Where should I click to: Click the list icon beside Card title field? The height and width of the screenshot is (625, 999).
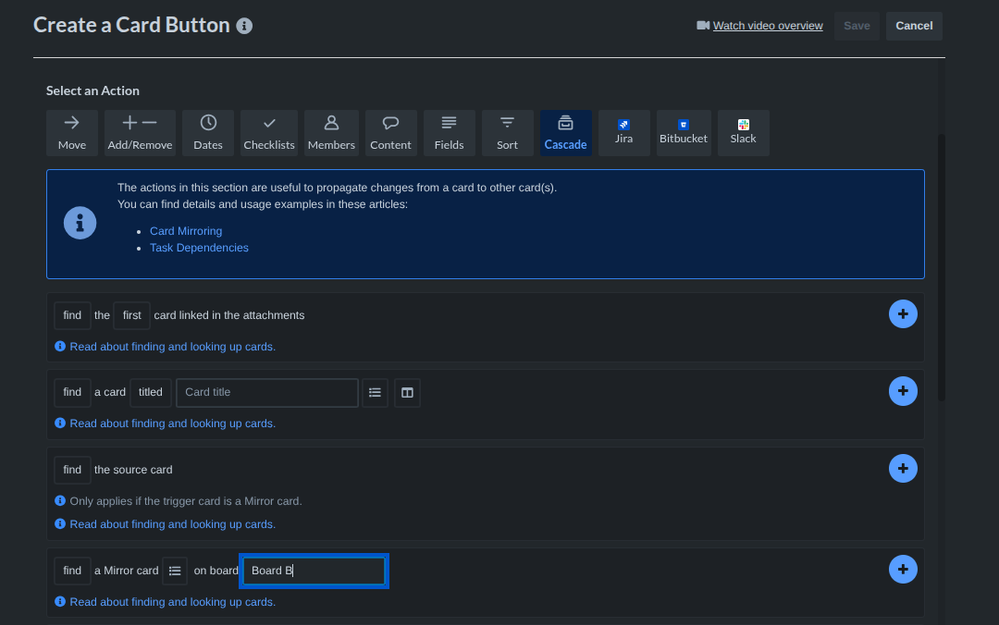click(375, 392)
